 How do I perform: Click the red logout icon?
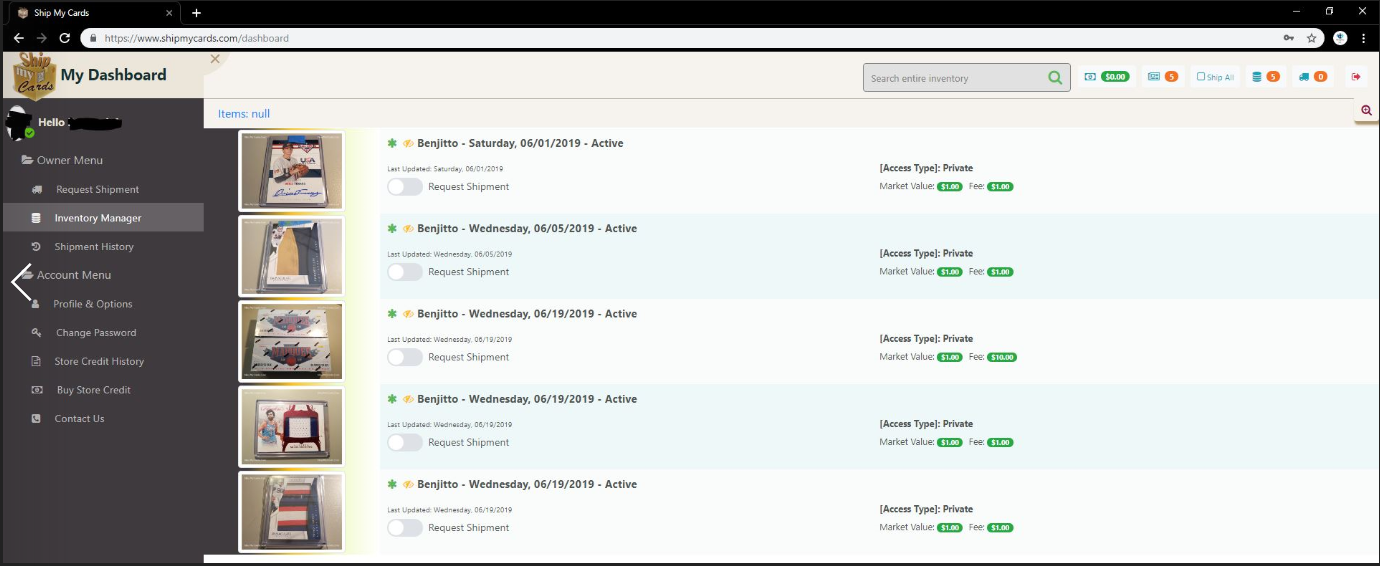tap(1356, 77)
